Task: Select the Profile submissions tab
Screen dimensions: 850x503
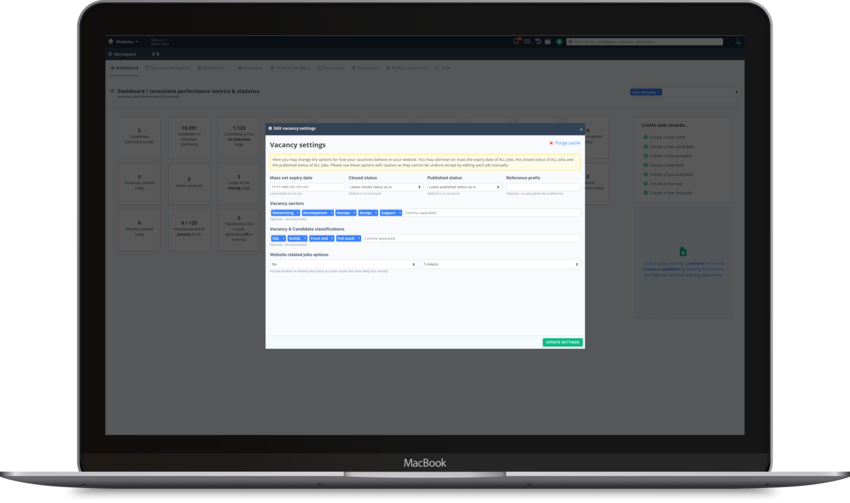Action: 407,68
